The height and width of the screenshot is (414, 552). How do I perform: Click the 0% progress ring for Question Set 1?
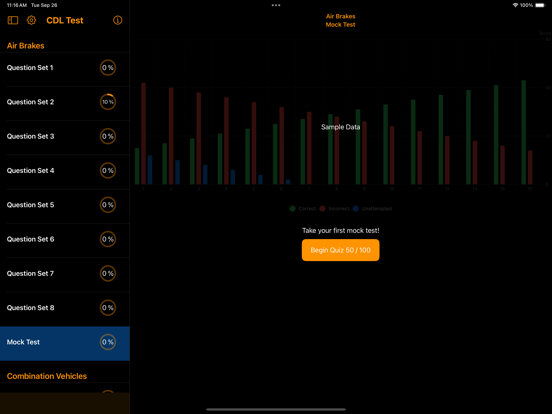[108, 68]
